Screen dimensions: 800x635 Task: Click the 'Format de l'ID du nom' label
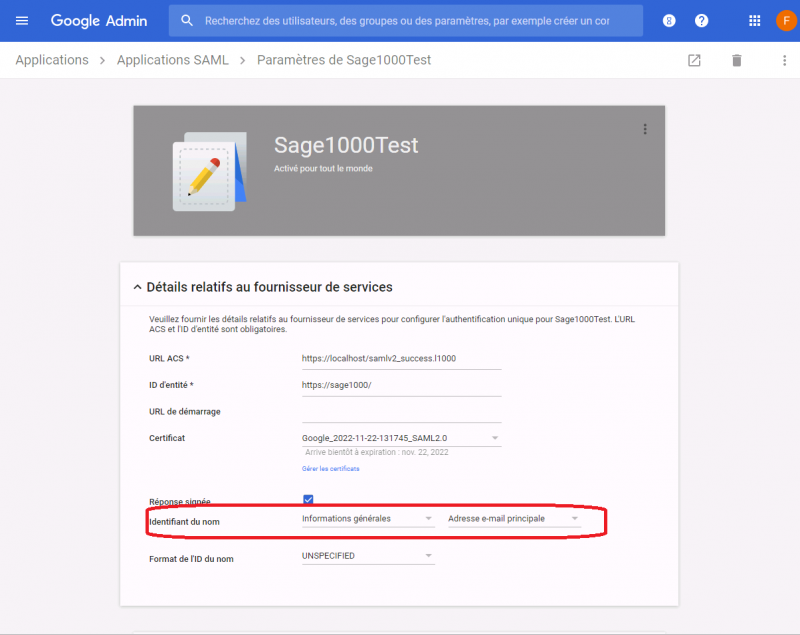click(191, 559)
